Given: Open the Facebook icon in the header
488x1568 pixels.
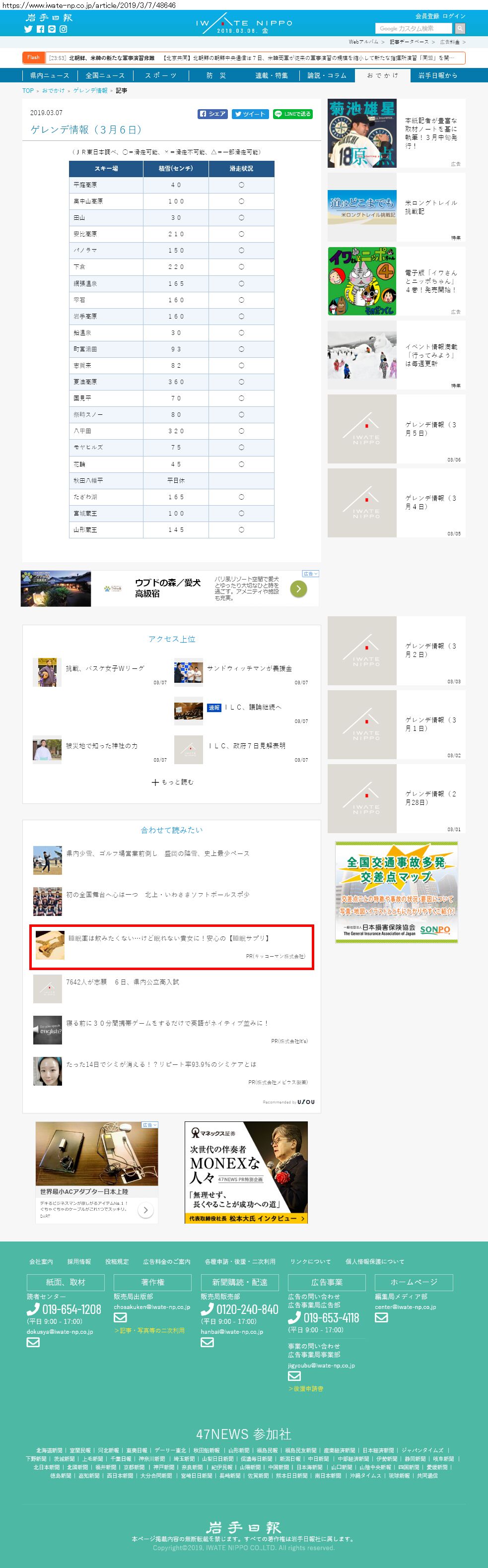Looking at the screenshot, I should tap(40, 29).
